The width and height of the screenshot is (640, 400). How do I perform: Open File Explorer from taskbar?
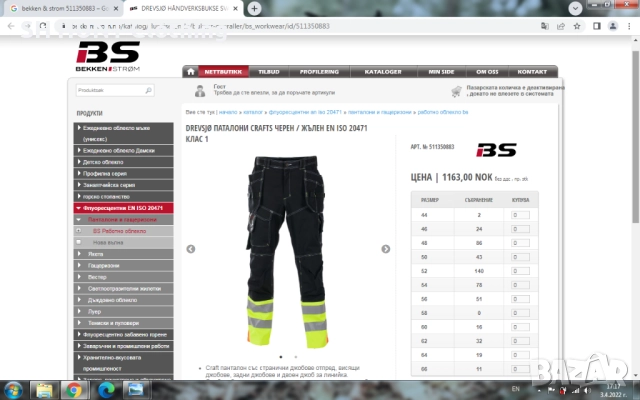tap(44, 391)
